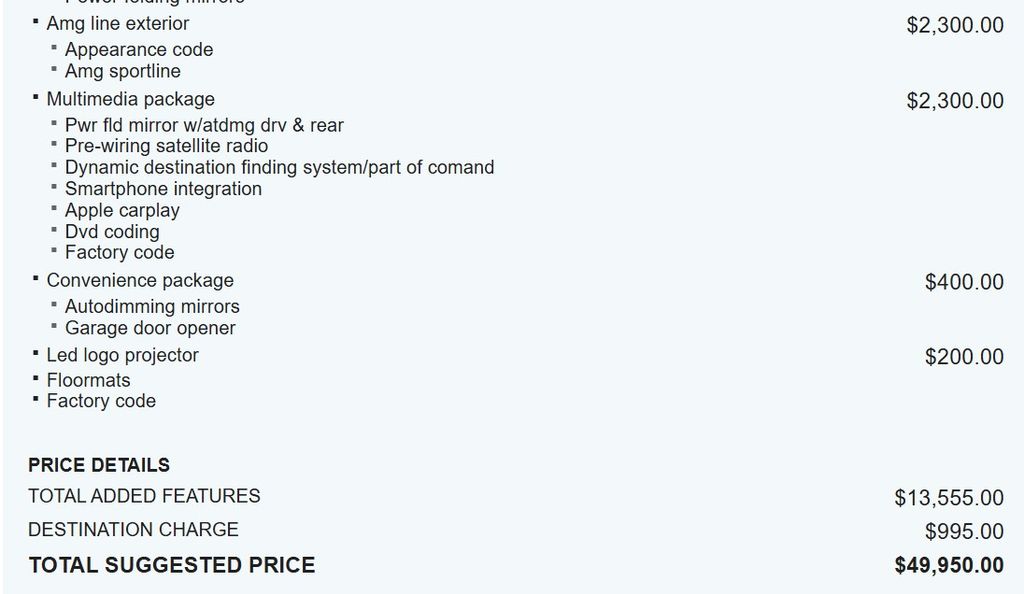Click the total suggested price $49,950.00
This screenshot has width=1024, height=594.
pyautogui.click(x=949, y=566)
